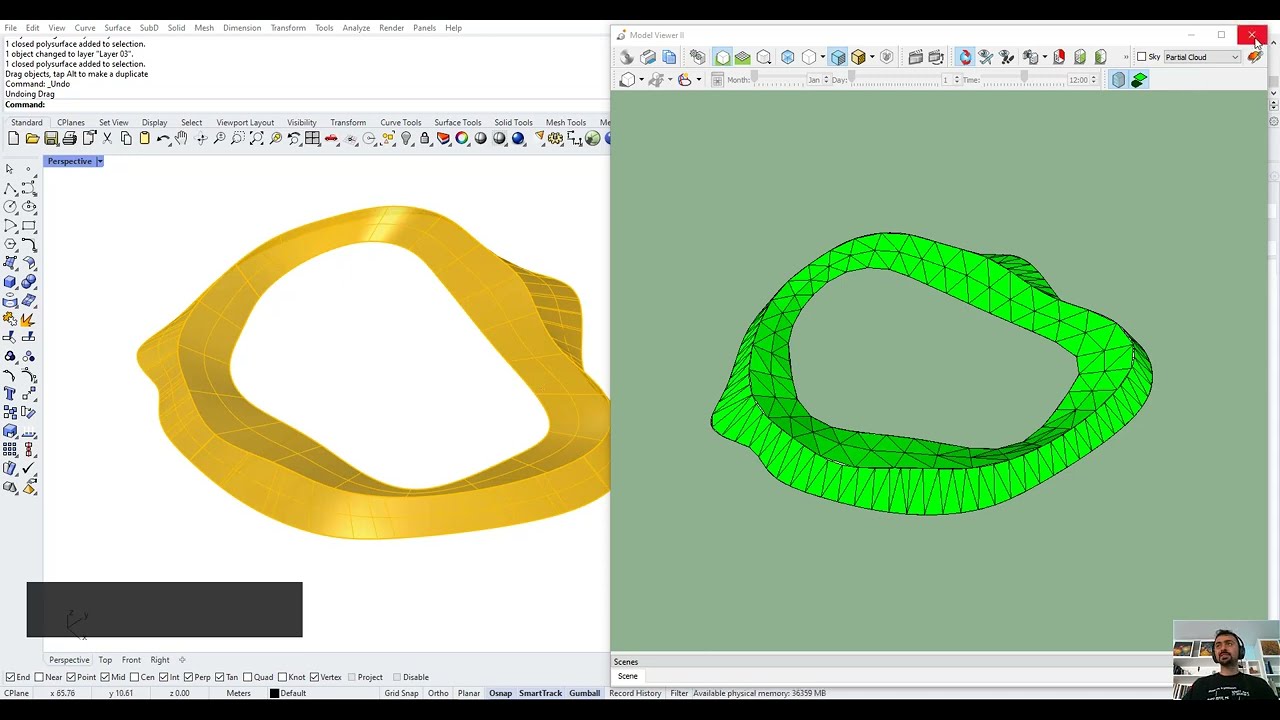The image size is (1280, 720).
Task: Click the New file icon
Action: click(13, 138)
